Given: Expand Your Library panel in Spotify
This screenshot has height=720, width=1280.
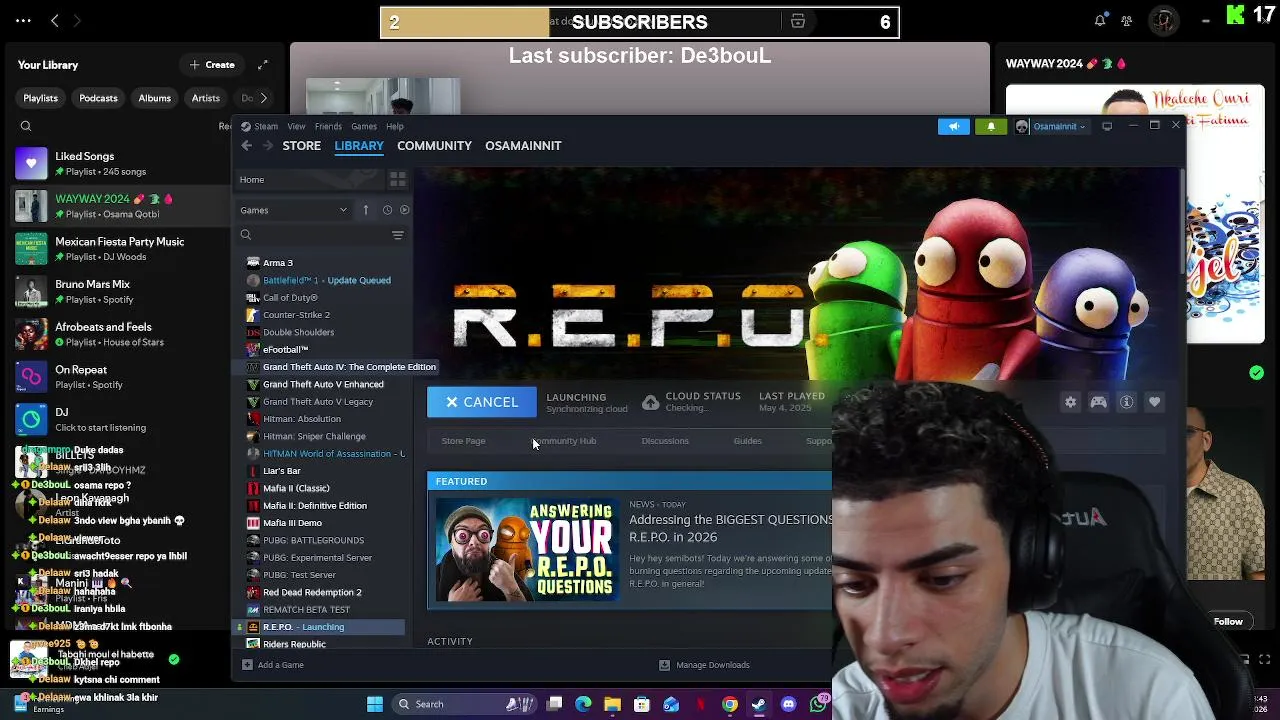Looking at the screenshot, I should (263, 65).
